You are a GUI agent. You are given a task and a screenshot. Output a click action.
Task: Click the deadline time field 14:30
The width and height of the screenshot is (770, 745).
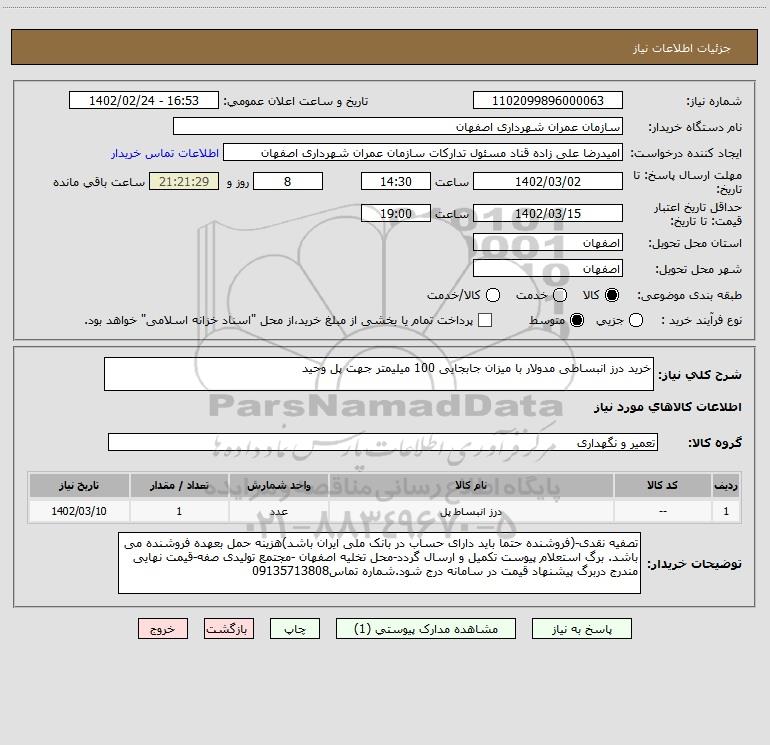(396, 182)
